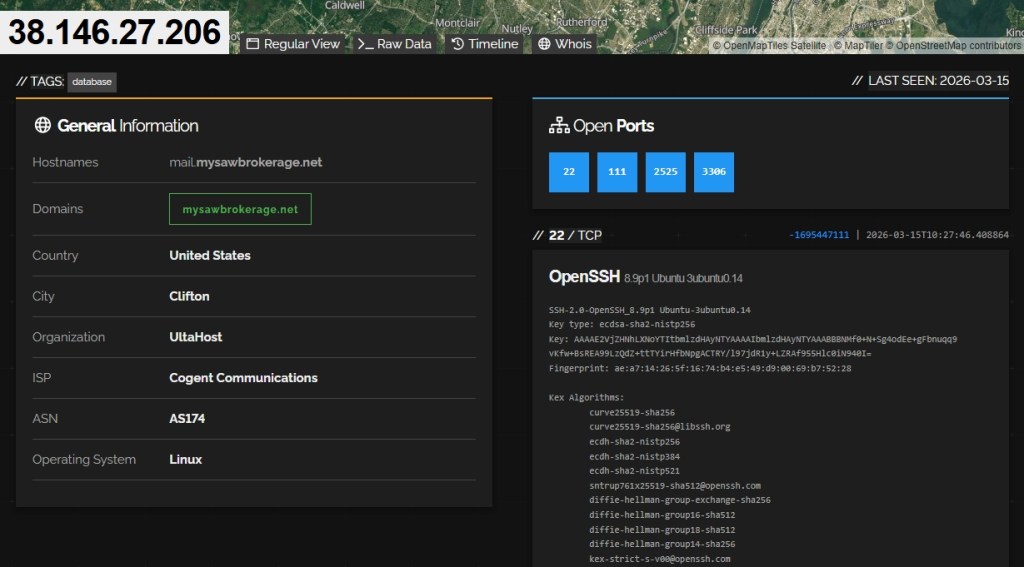Visit the OpenStreetMap contributors link

[958, 45]
